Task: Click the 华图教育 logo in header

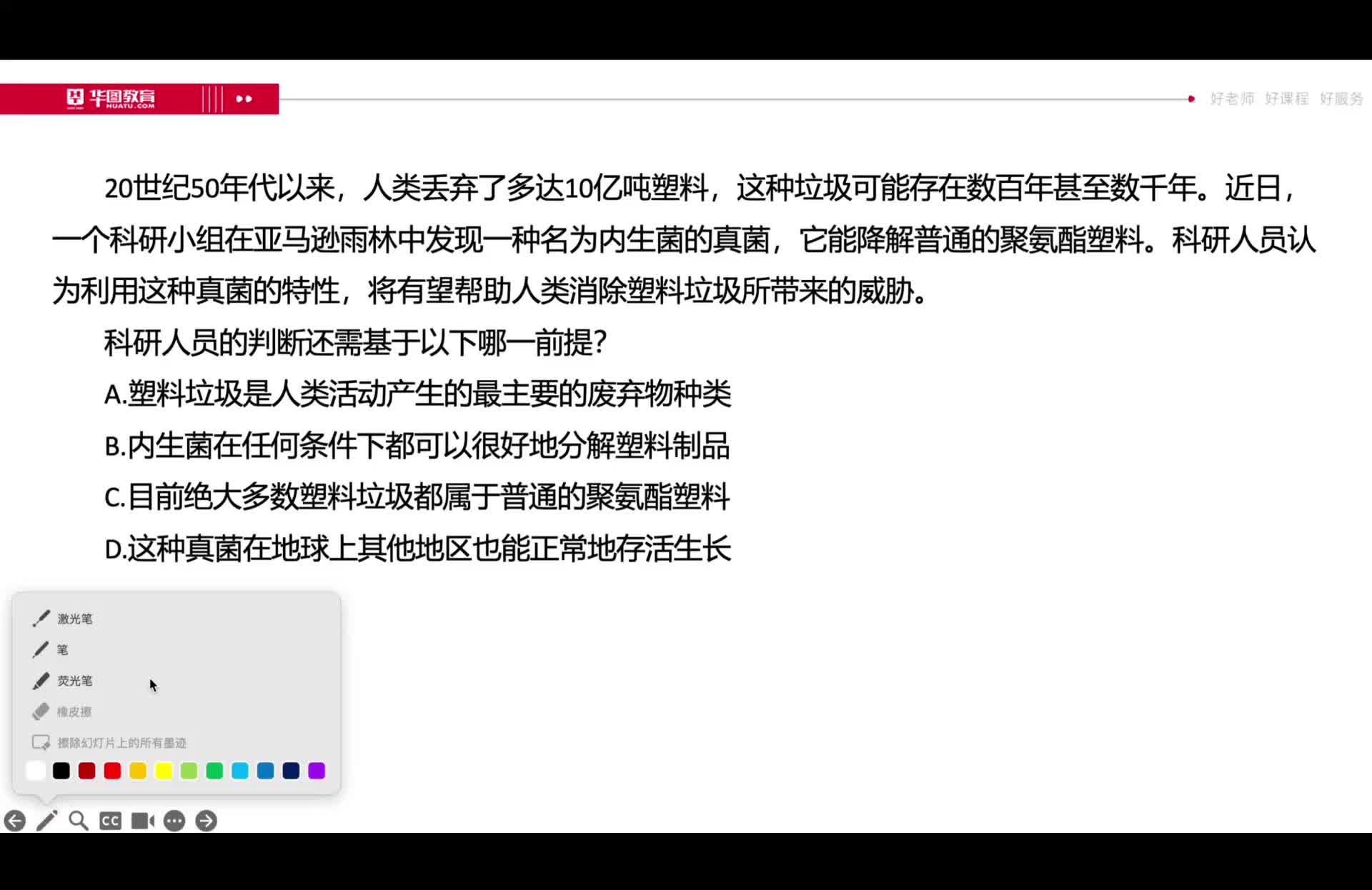Action: [111, 99]
